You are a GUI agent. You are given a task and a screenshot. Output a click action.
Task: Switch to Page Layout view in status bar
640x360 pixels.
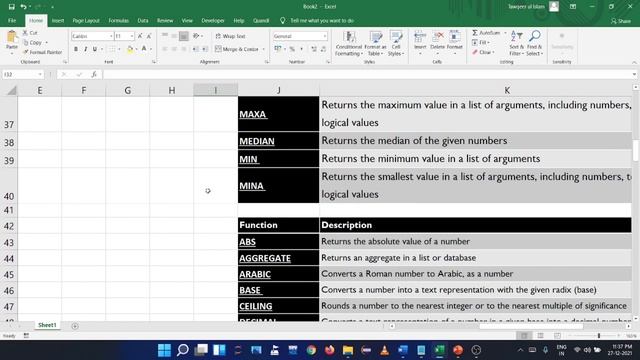(540, 336)
